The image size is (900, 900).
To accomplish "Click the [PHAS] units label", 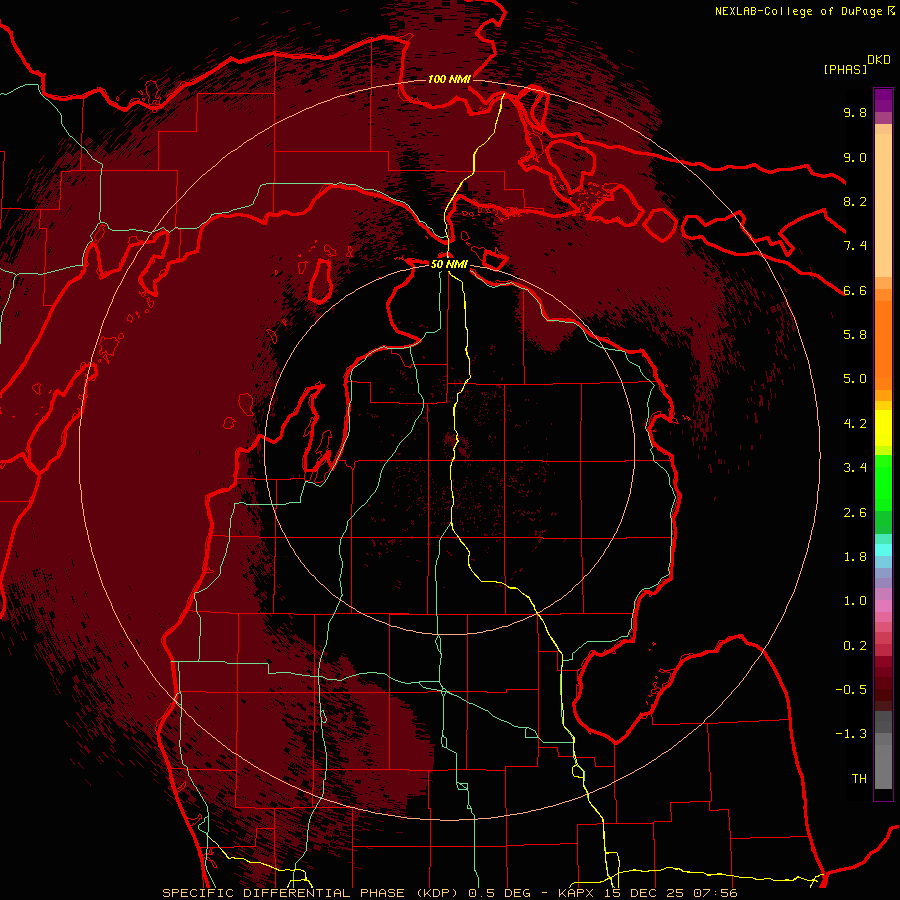I will click(845, 69).
